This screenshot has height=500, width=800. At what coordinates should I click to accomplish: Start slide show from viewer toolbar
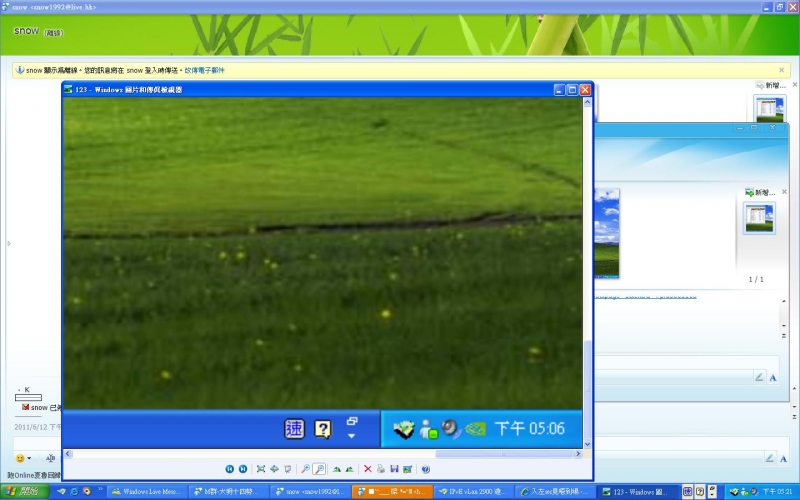point(287,469)
